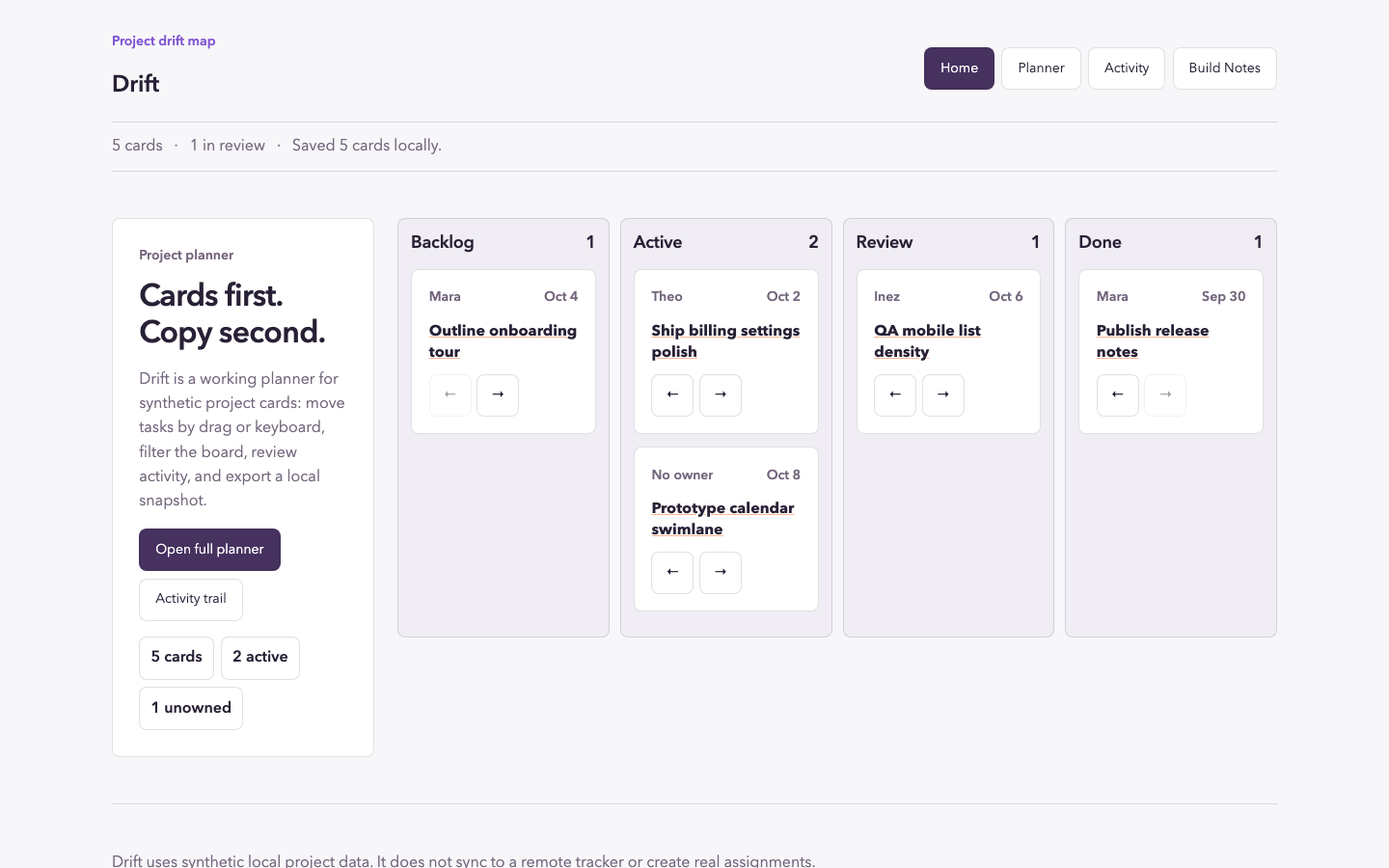Open Ship billing settings polish link
The height and width of the screenshot is (868, 1389).
[725, 341]
